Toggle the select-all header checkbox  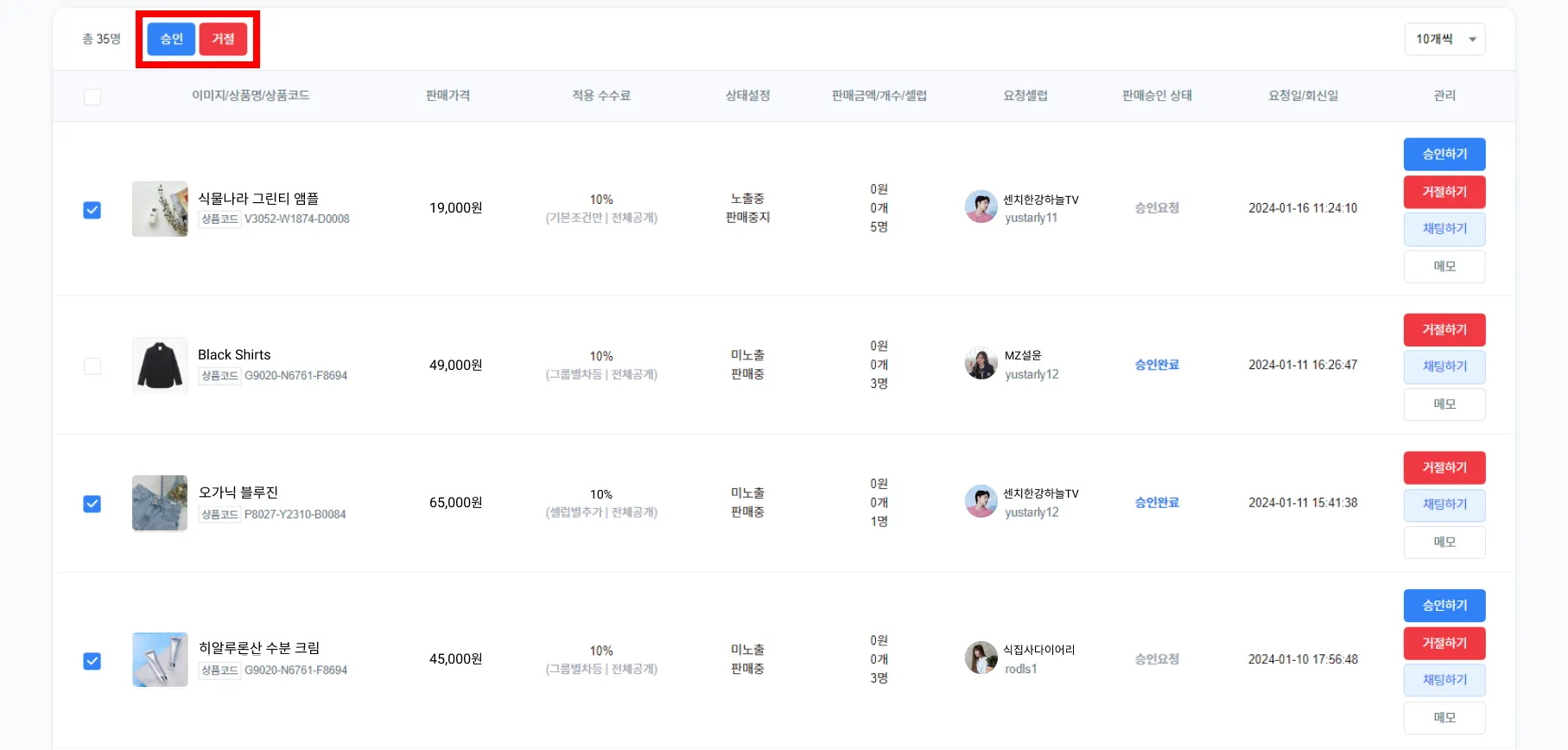tap(92, 97)
